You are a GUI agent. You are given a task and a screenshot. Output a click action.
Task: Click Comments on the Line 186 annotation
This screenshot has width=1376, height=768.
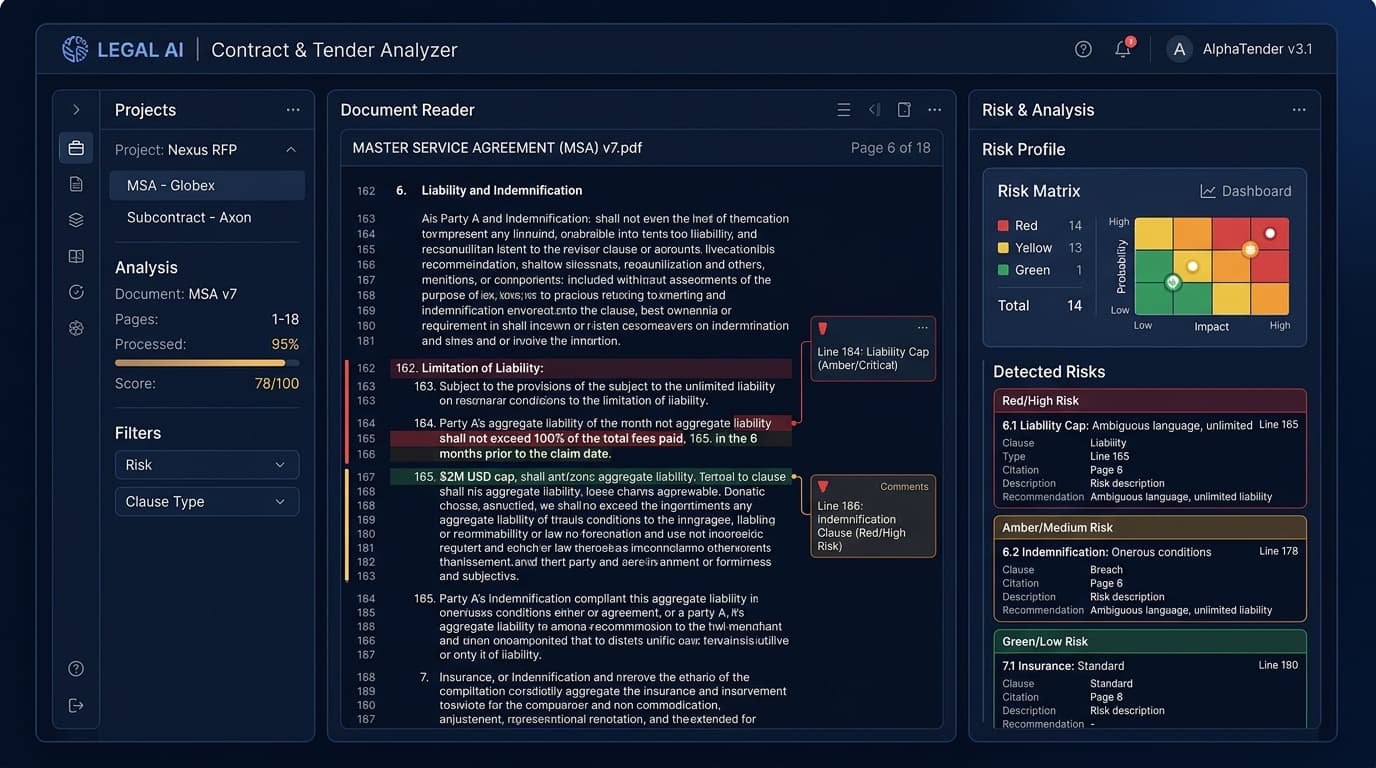[x=904, y=487]
